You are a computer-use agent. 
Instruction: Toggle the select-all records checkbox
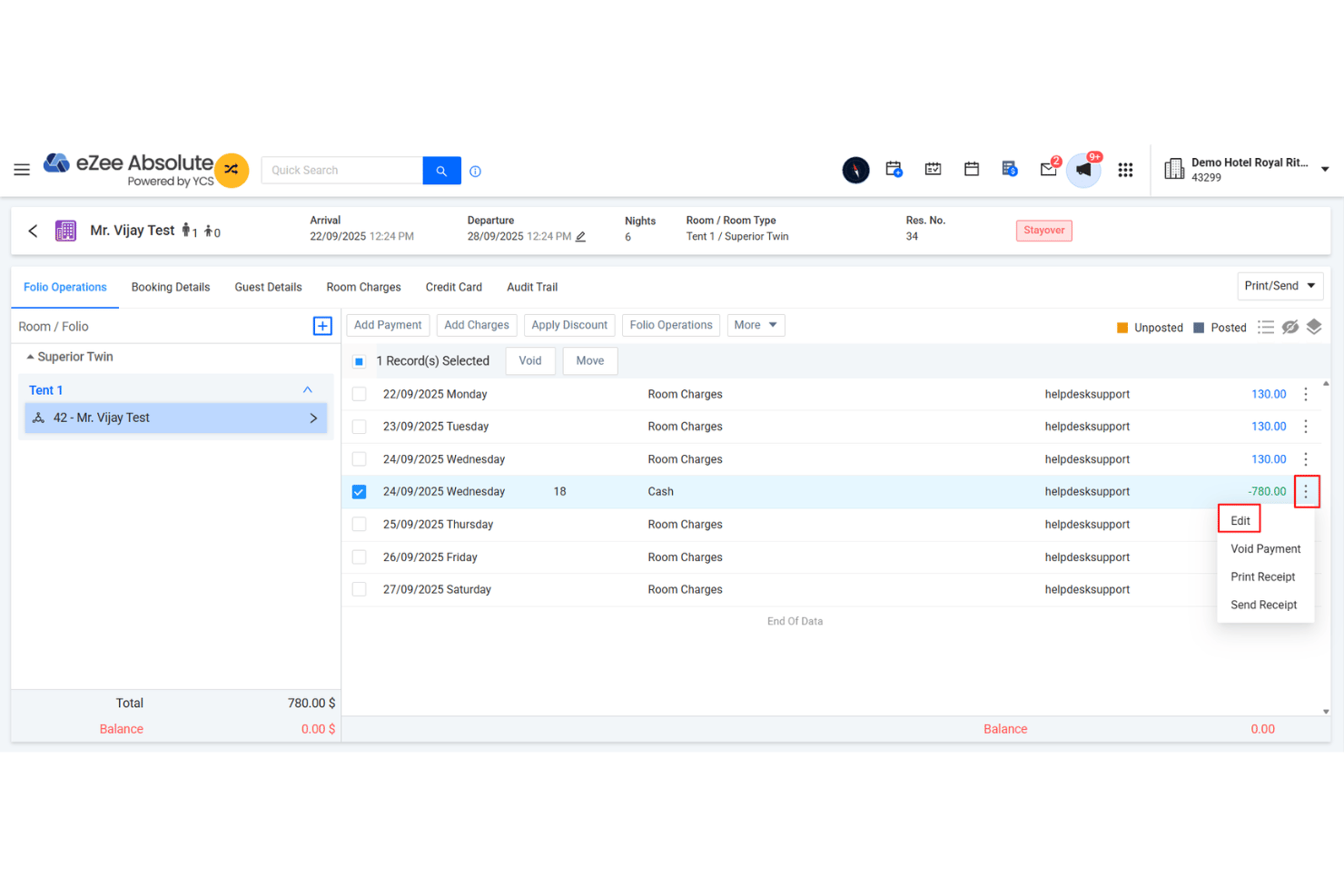pyautogui.click(x=359, y=361)
